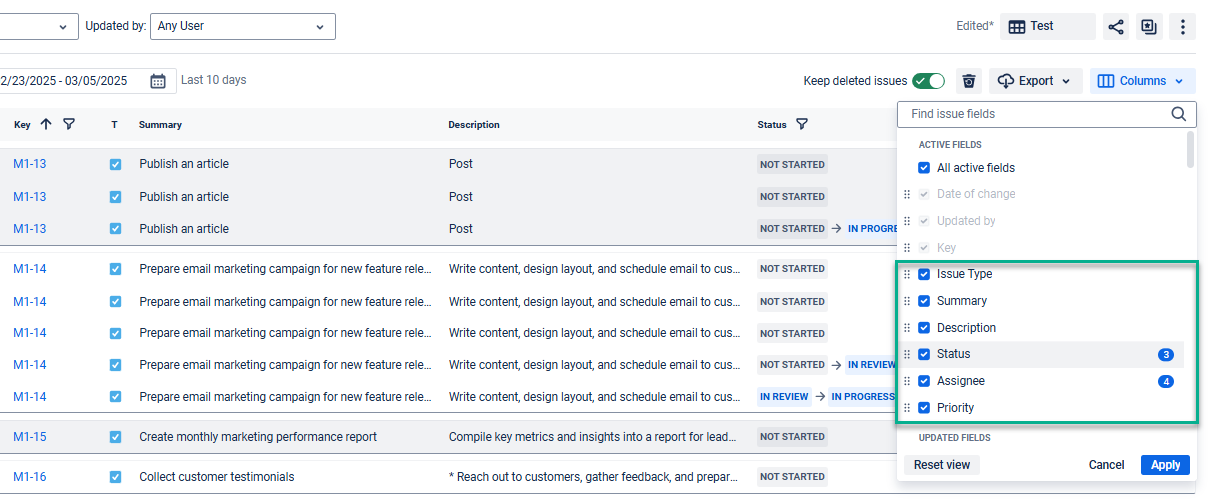
Task: Open issue M1-15 key link
Action: (30, 437)
